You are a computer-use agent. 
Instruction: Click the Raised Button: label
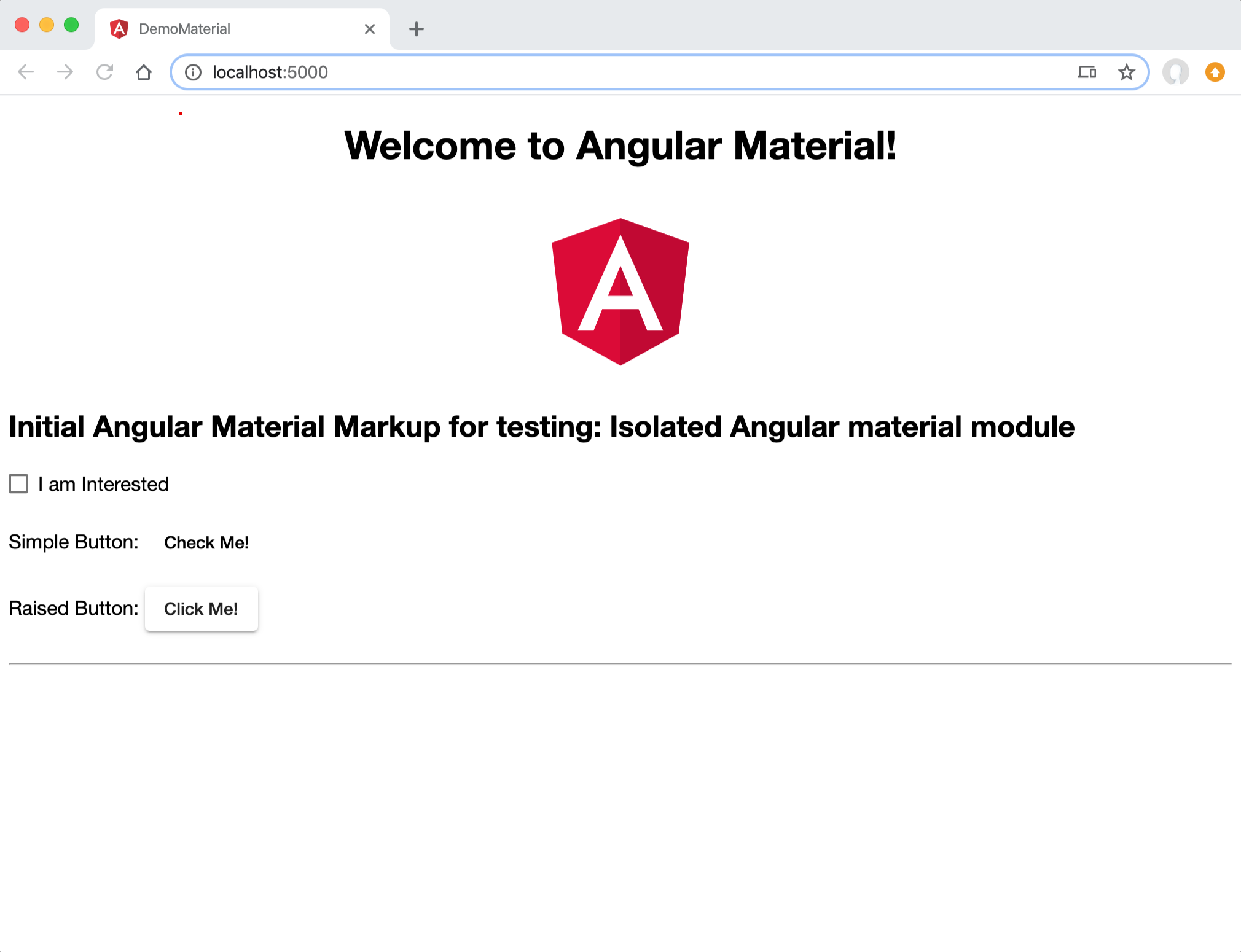[74, 609]
